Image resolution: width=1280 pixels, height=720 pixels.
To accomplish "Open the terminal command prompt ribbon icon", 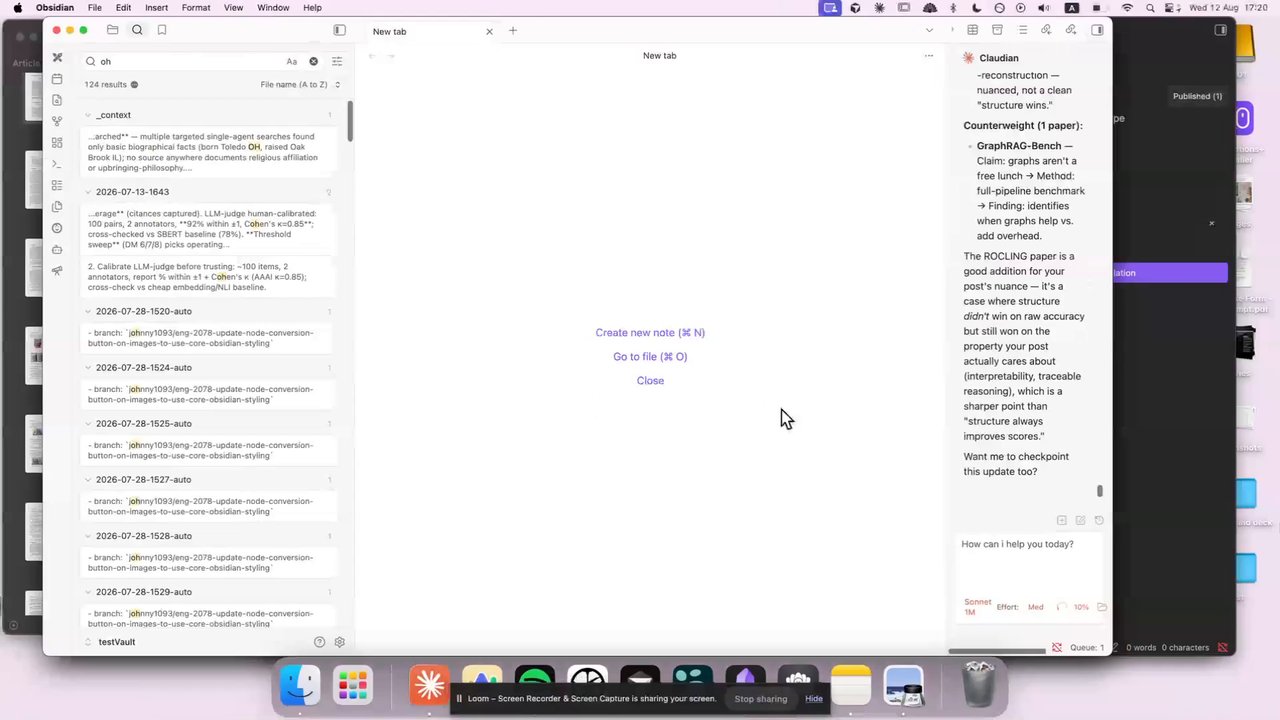I will 57,164.
